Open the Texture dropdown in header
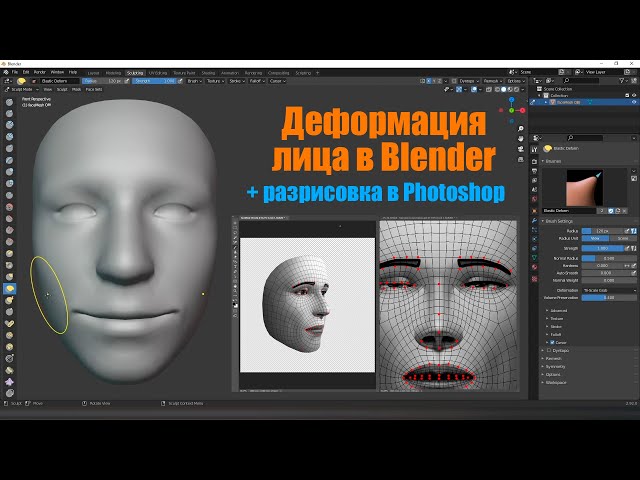The width and height of the screenshot is (640, 480). (x=215, y=81)
